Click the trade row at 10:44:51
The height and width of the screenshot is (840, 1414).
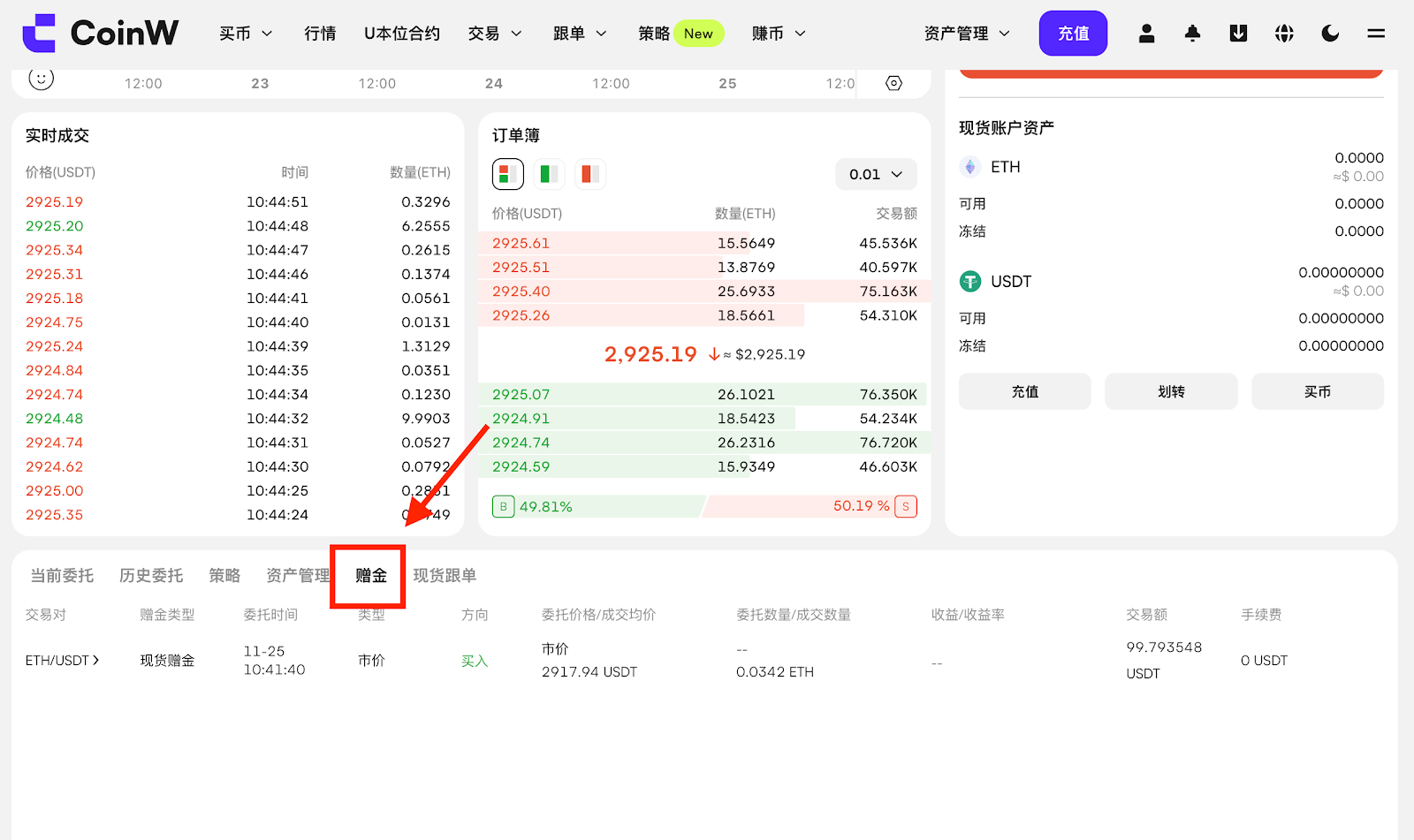(238, 202)
